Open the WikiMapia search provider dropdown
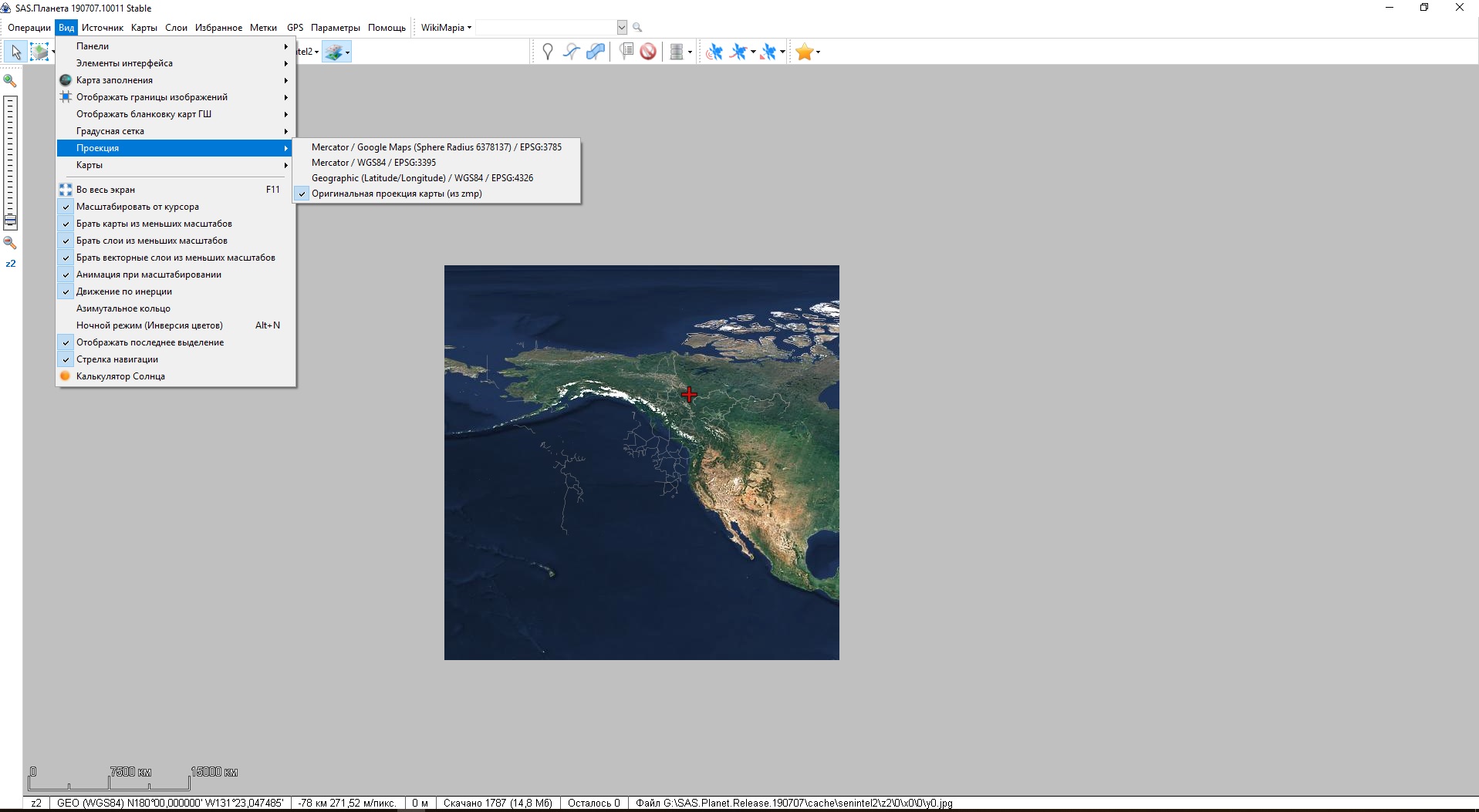The height and width of the screenshot is (812, 1479). (x=446, y=28)
